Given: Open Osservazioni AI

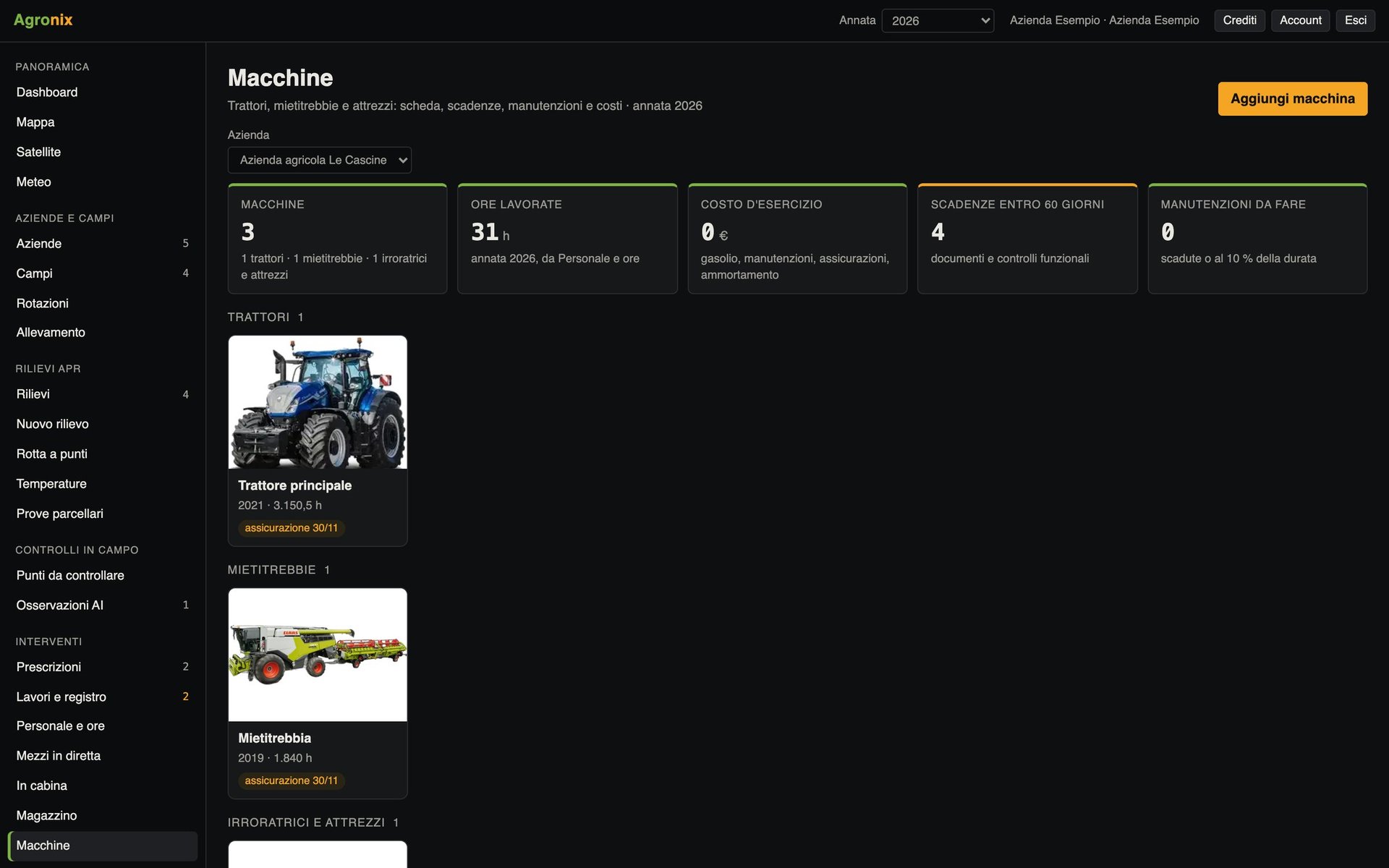Looking at the screenshot, I should tap(102, 605).
